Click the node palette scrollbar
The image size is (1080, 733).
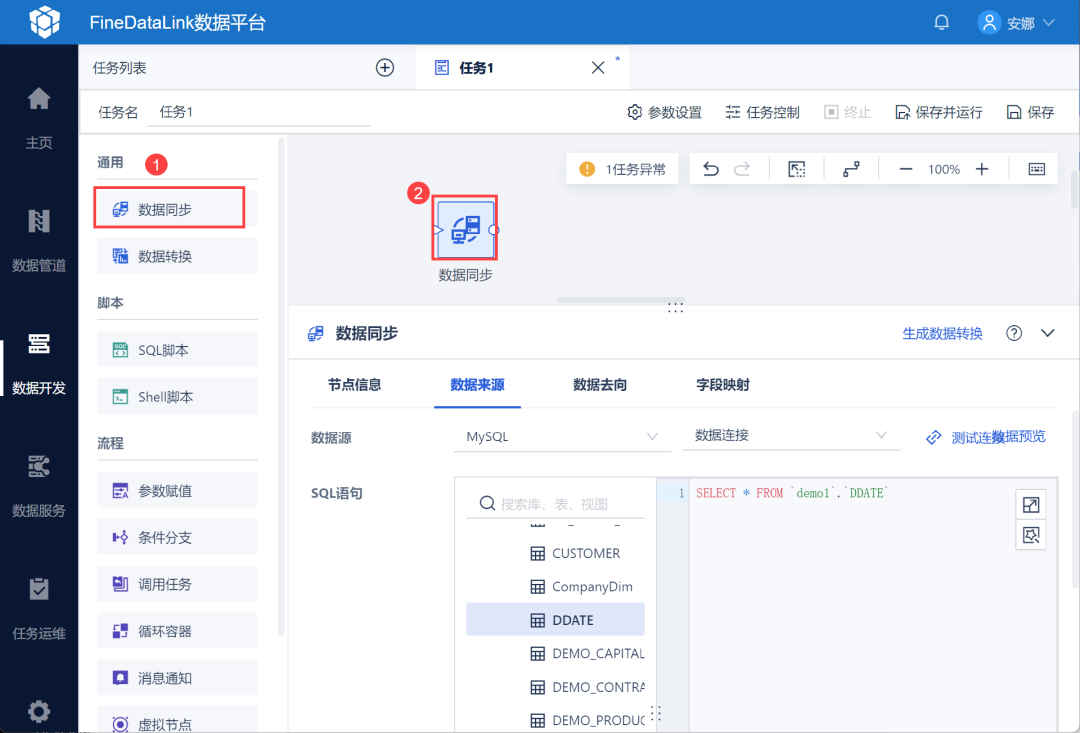(280, 386)
